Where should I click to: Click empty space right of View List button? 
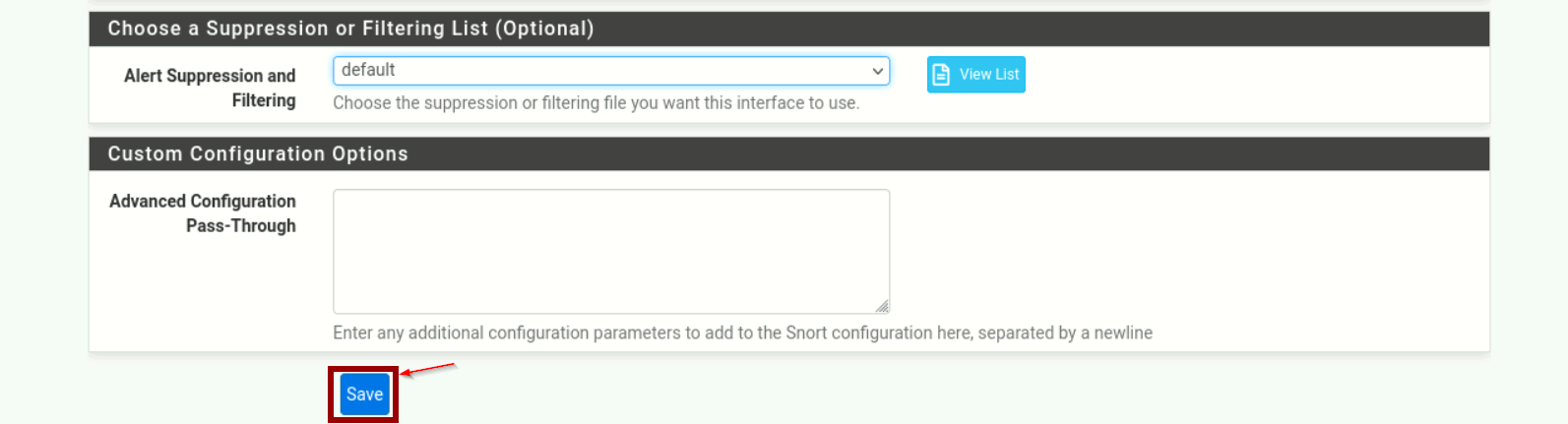(x=1230, y=75)
